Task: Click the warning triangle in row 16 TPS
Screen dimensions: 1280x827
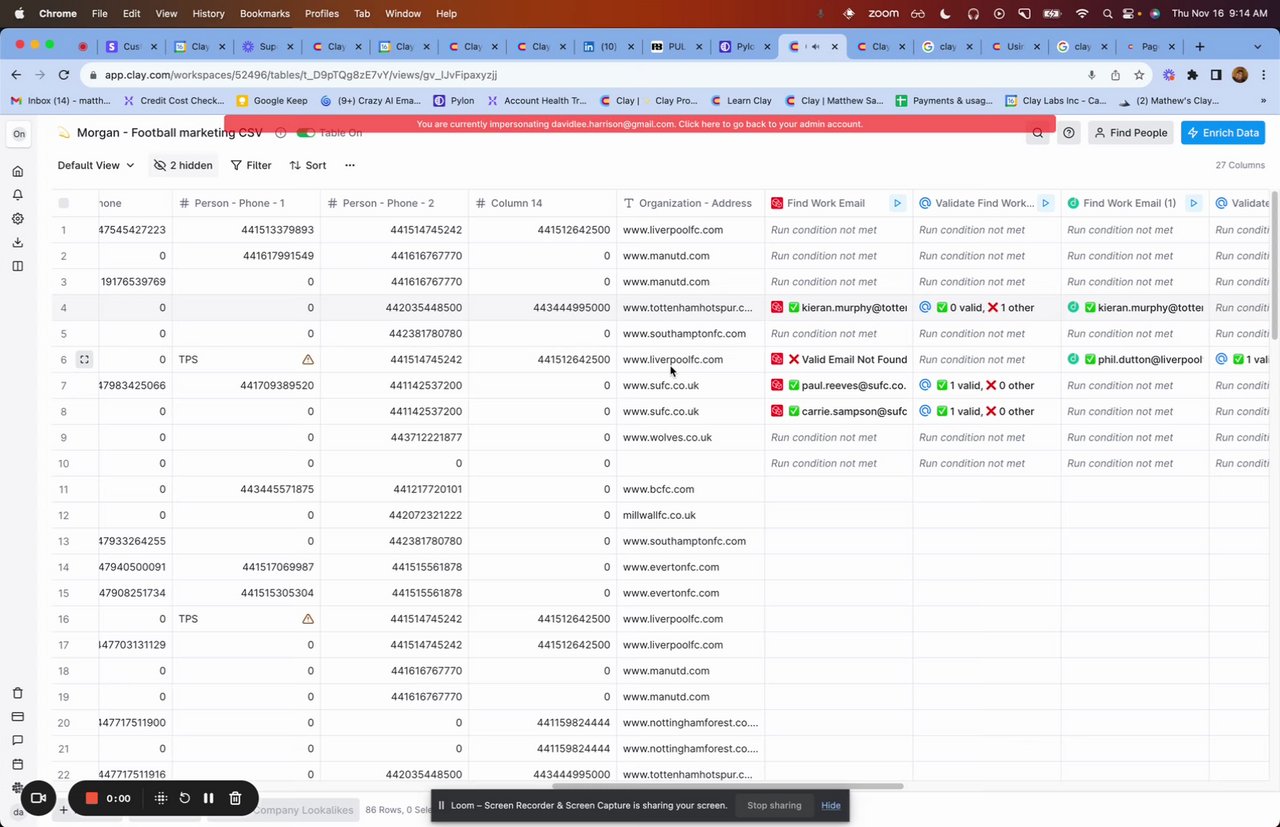Action: click(x=308, y=619)
